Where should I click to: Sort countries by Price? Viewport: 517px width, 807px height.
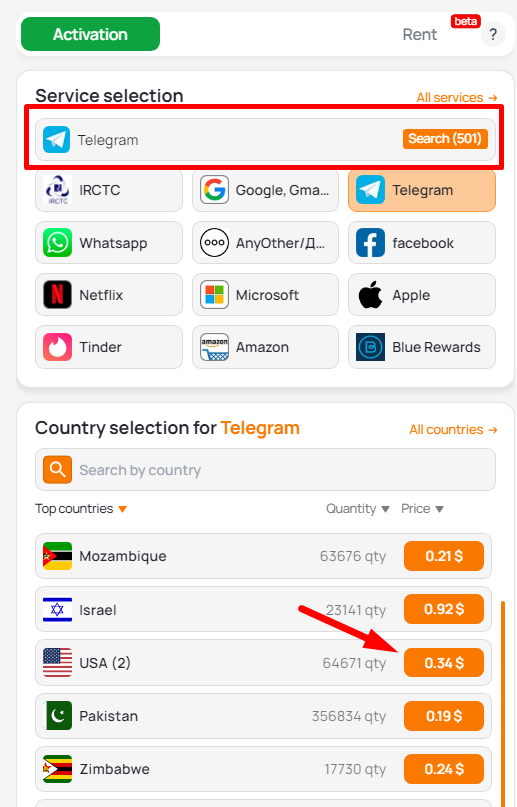[422, 508]
